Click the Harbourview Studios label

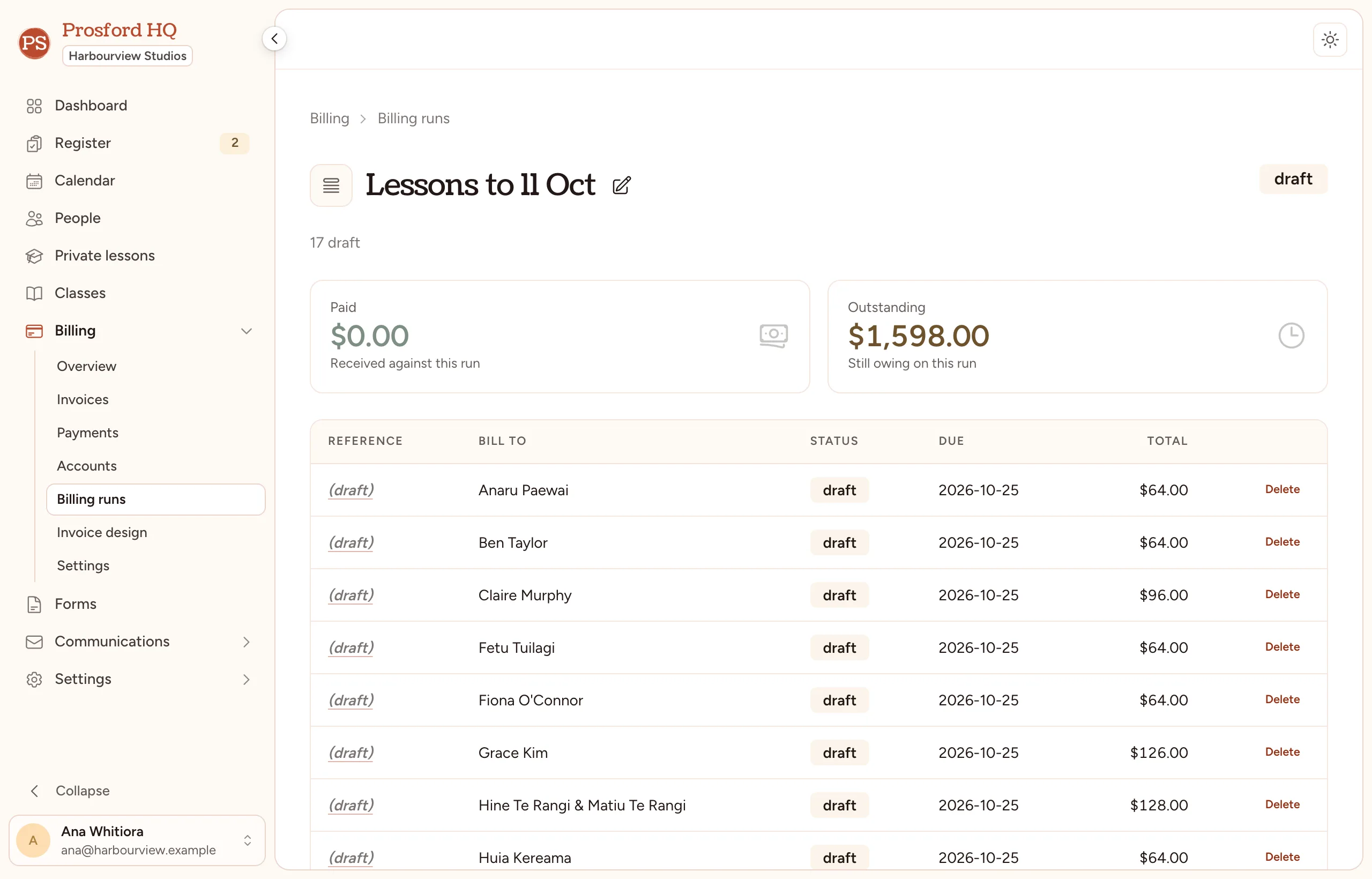click(127, 56)
